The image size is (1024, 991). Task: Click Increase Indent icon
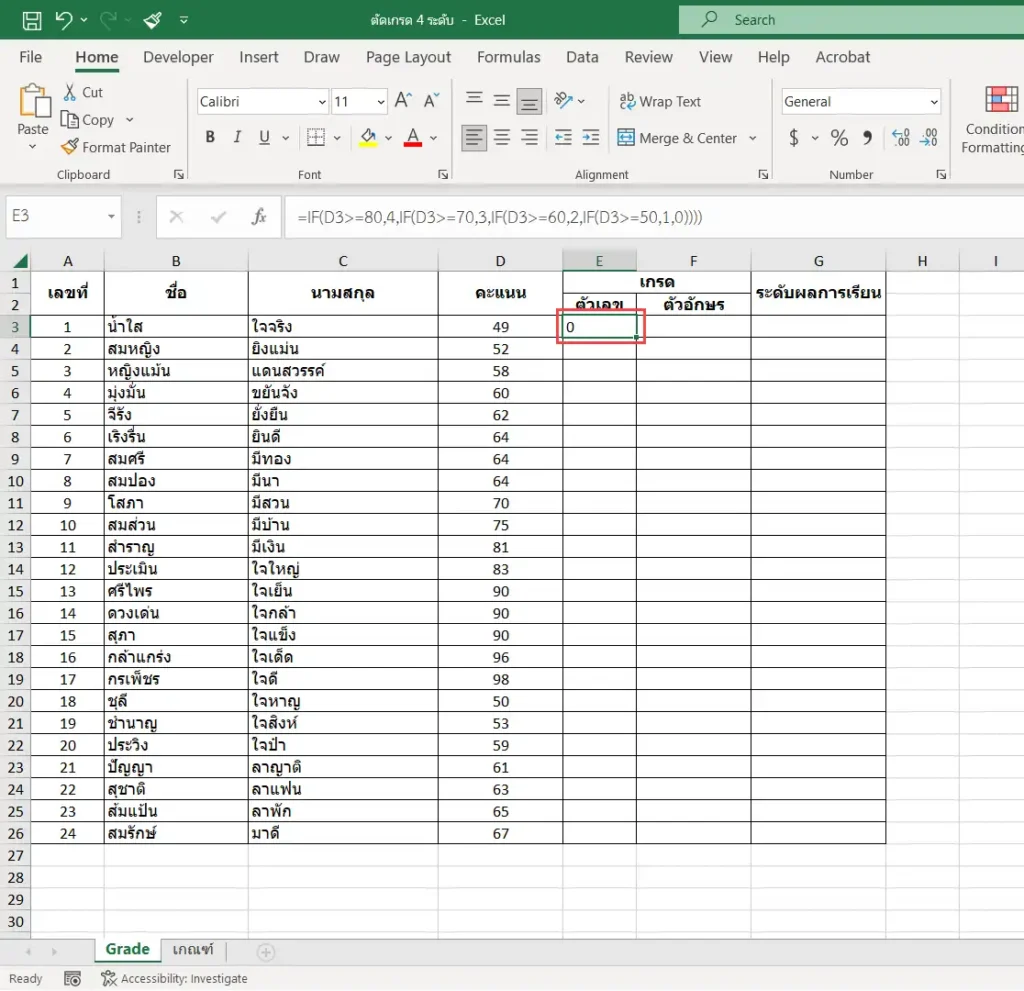(590, 137)
